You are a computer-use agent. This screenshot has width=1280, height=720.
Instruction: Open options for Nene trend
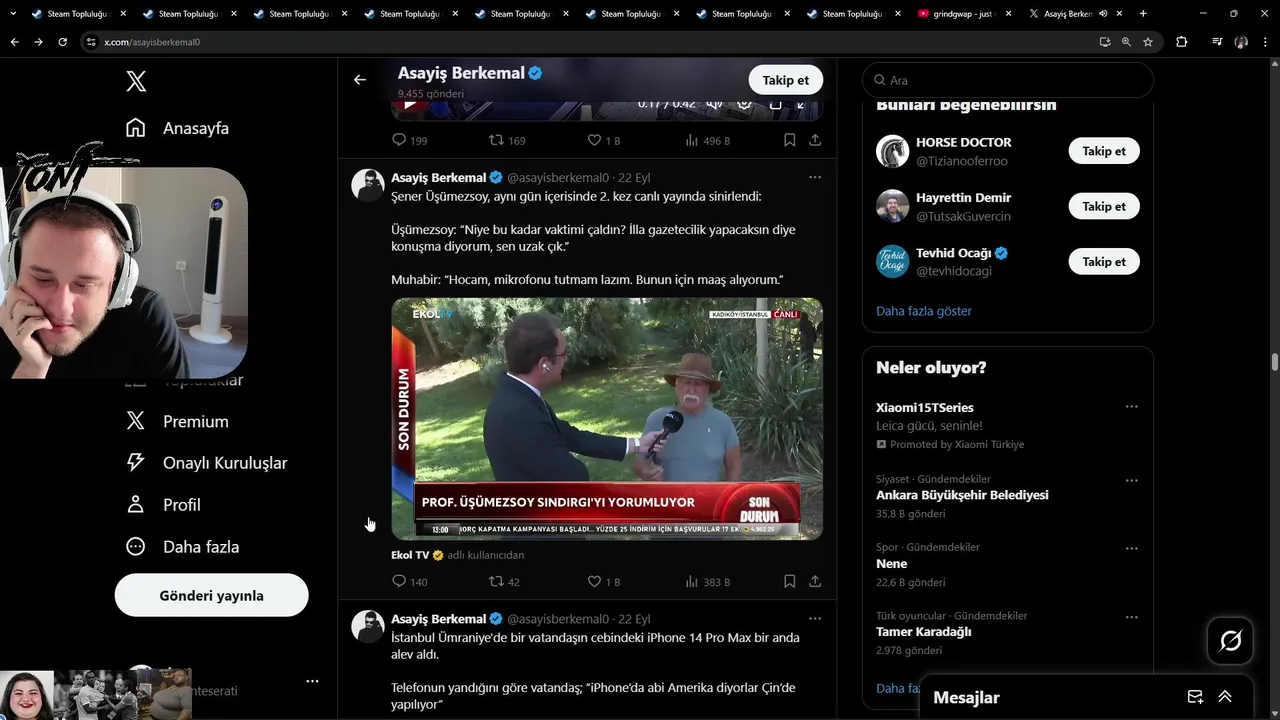pyautogui.click(x=1132, y=548)
